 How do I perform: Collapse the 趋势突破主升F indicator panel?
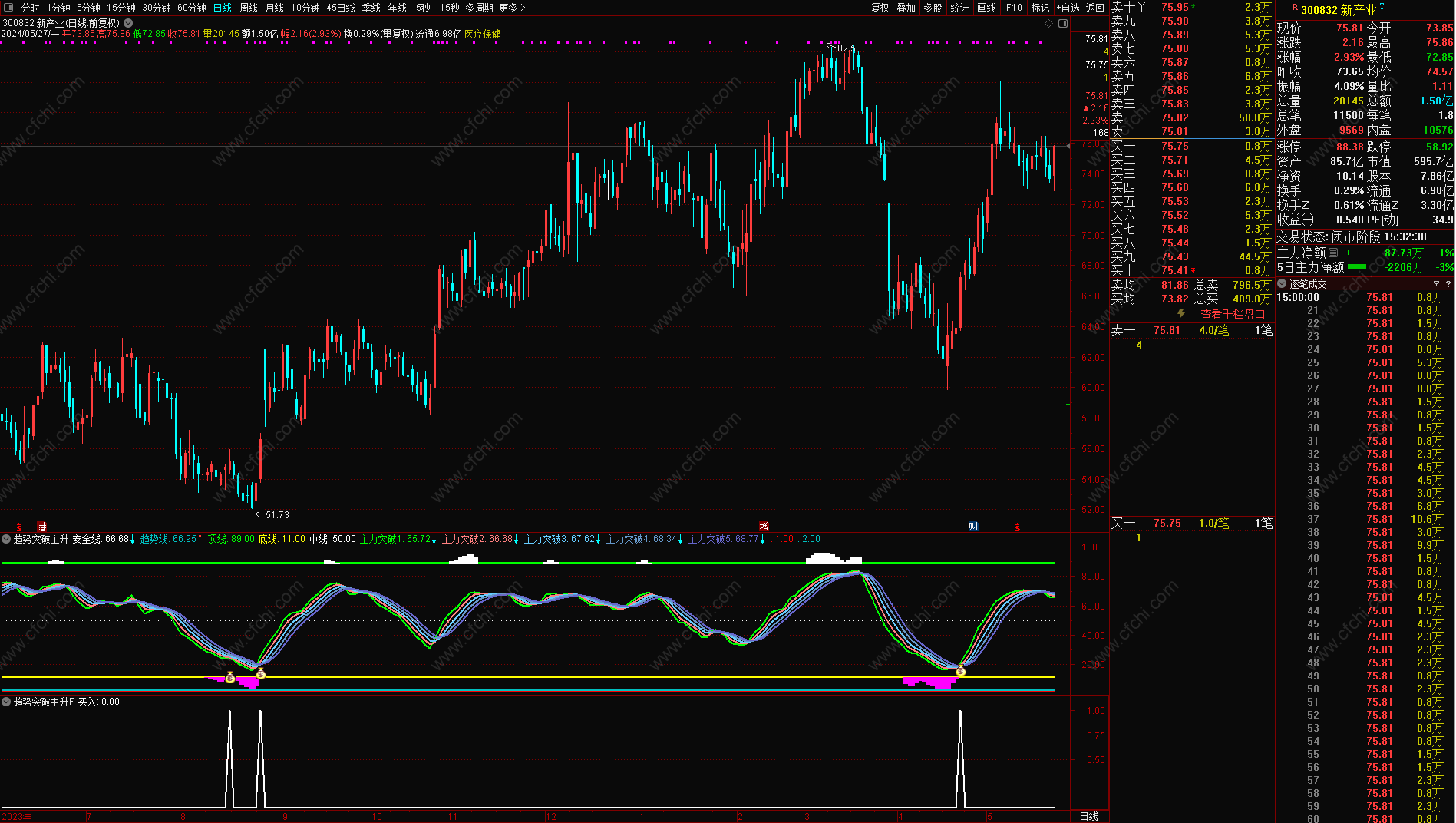tap(6, 702)
